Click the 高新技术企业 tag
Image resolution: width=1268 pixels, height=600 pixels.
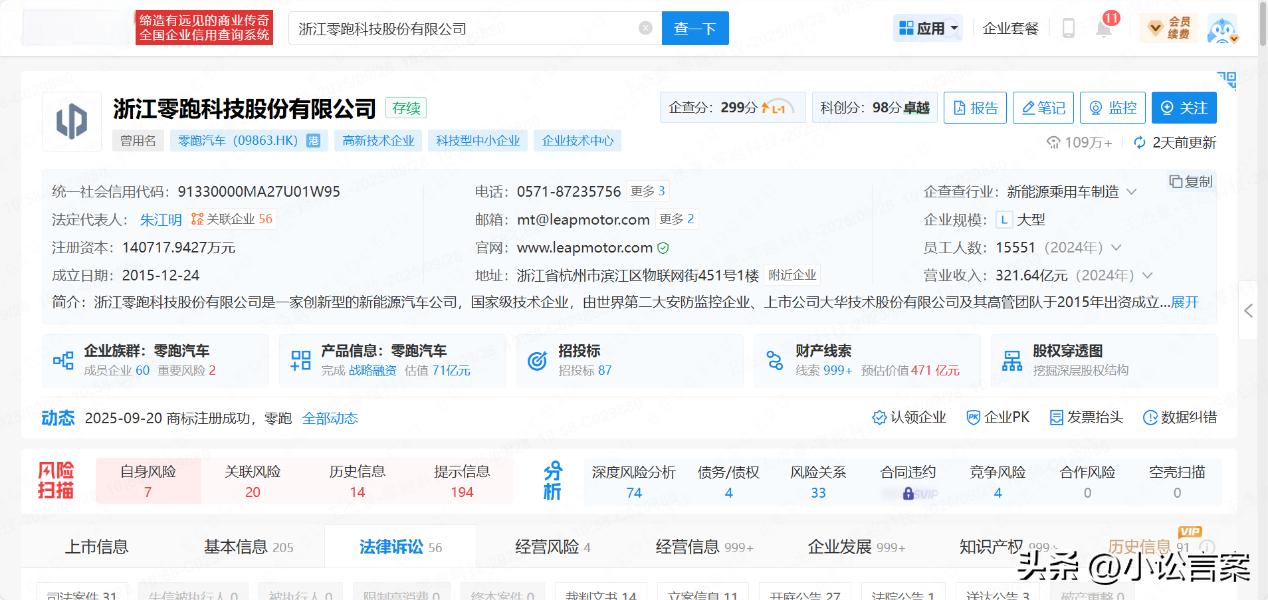click(x=378, y=141)
